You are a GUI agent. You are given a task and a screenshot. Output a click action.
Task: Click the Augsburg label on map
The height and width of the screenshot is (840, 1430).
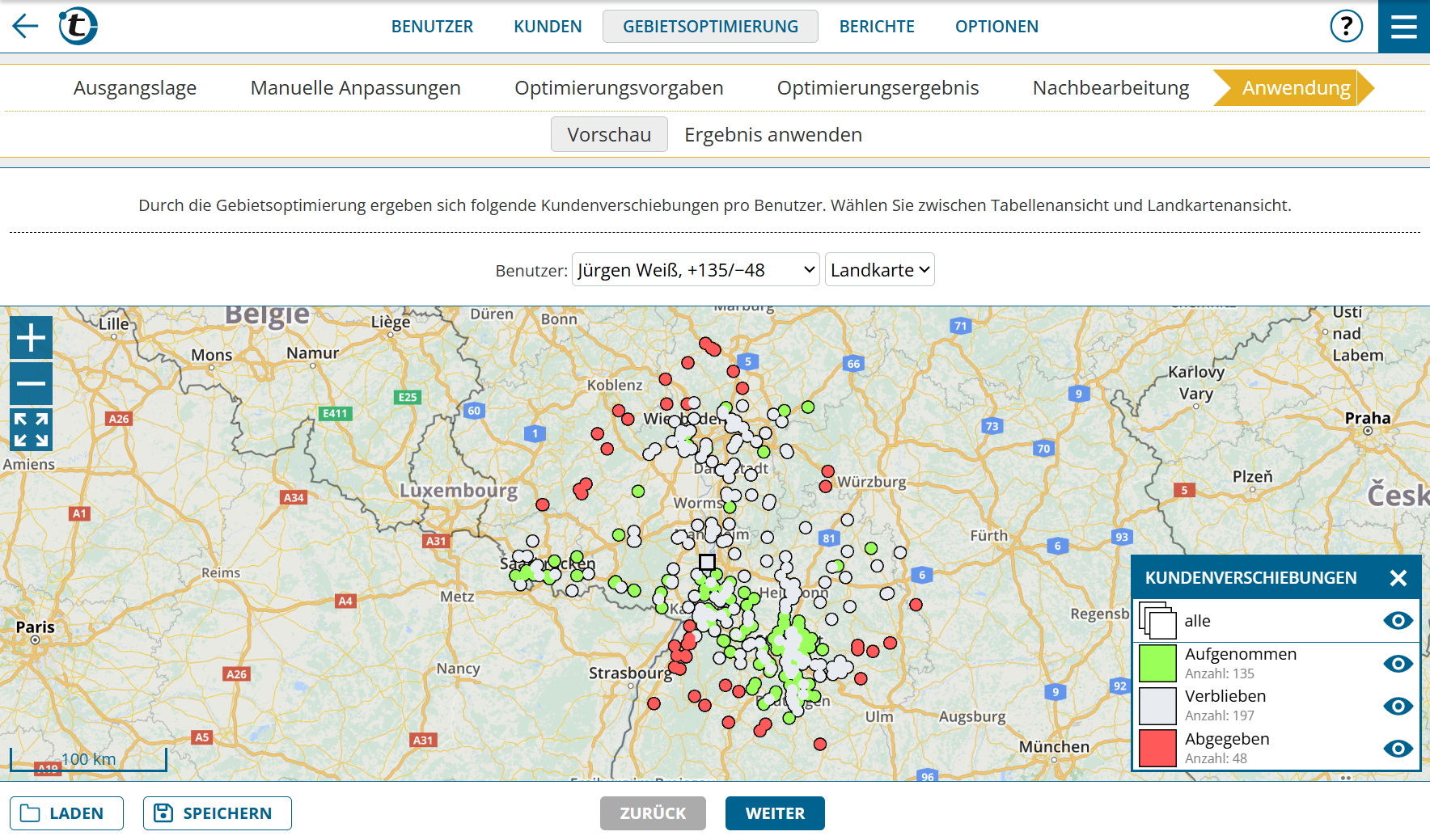[x=972, y=716]
